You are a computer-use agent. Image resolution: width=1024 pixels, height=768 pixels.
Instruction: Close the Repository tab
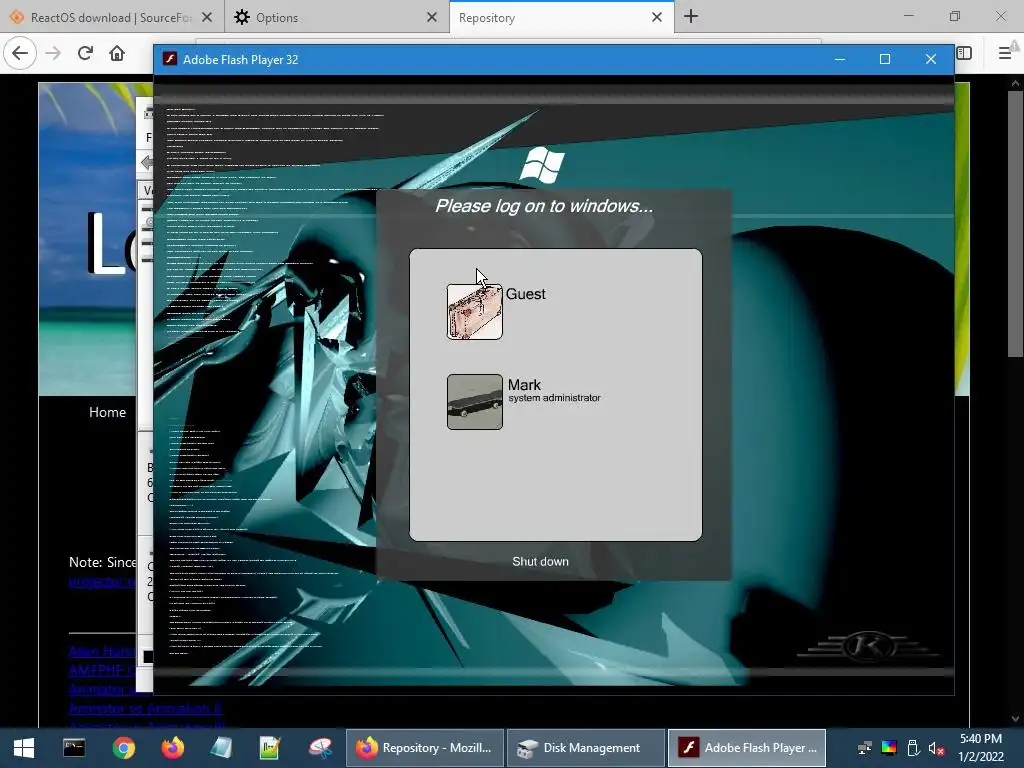point(657,18)
